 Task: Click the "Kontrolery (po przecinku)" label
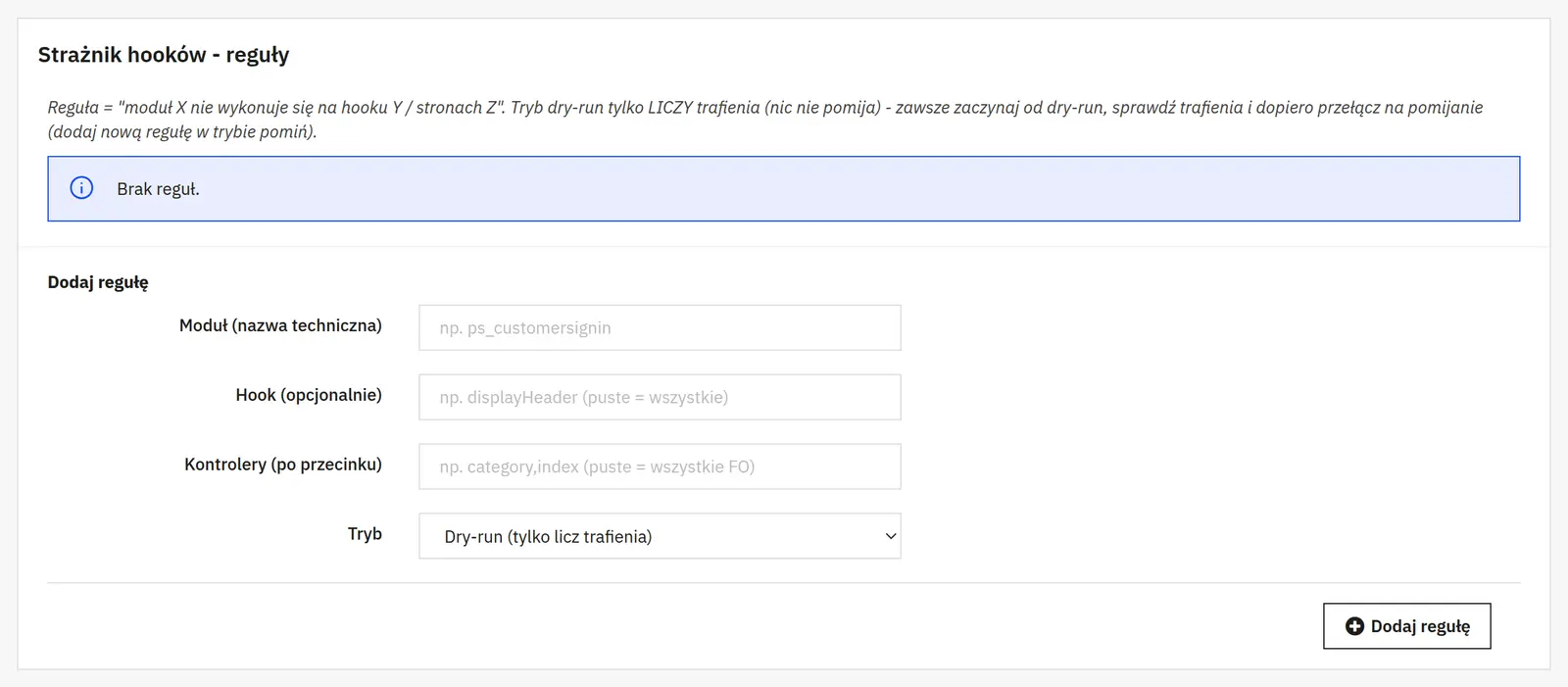[283, 465]
